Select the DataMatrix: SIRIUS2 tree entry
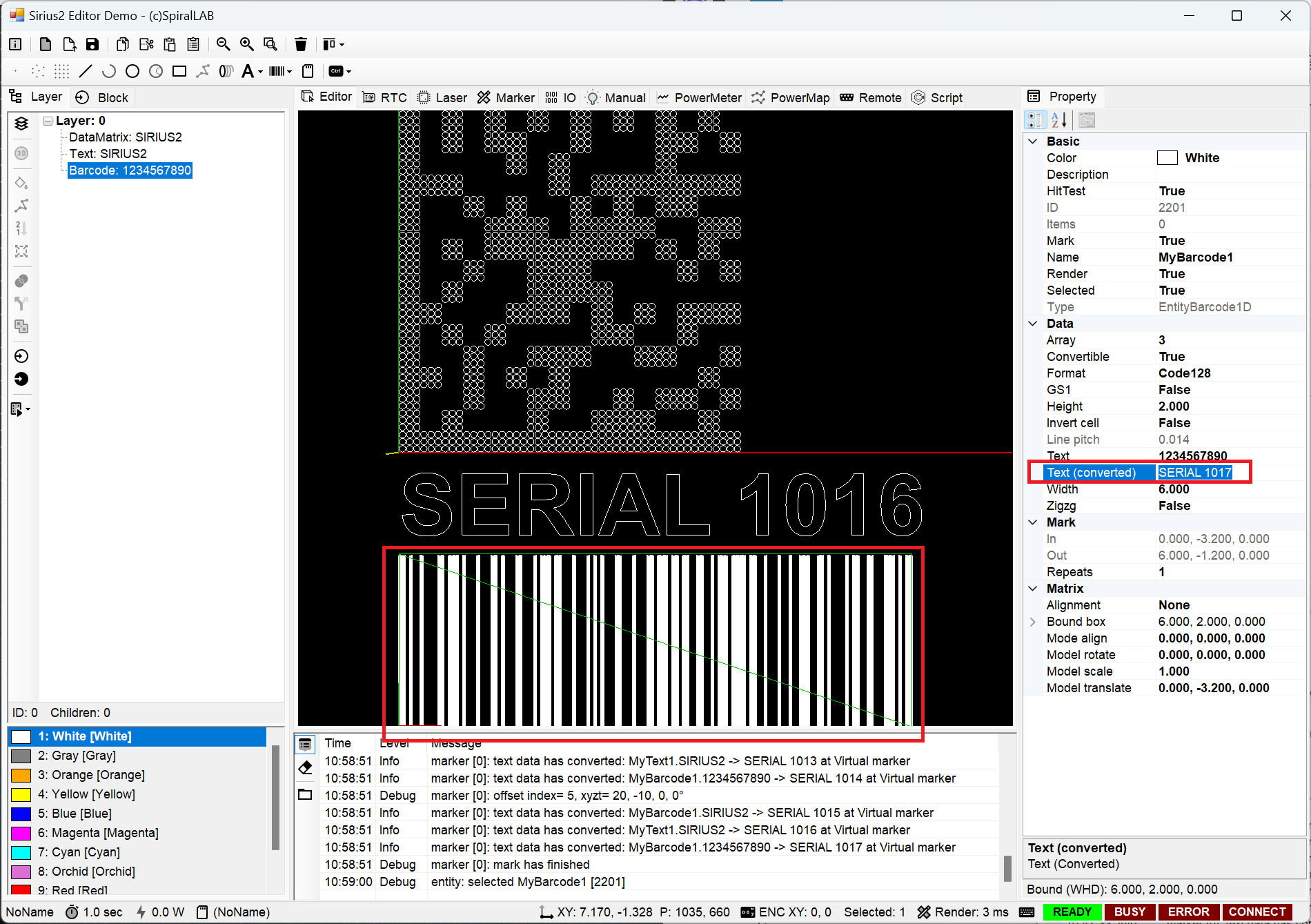The width and height of the screenshot is (1311, 924). tap(126, 137)
